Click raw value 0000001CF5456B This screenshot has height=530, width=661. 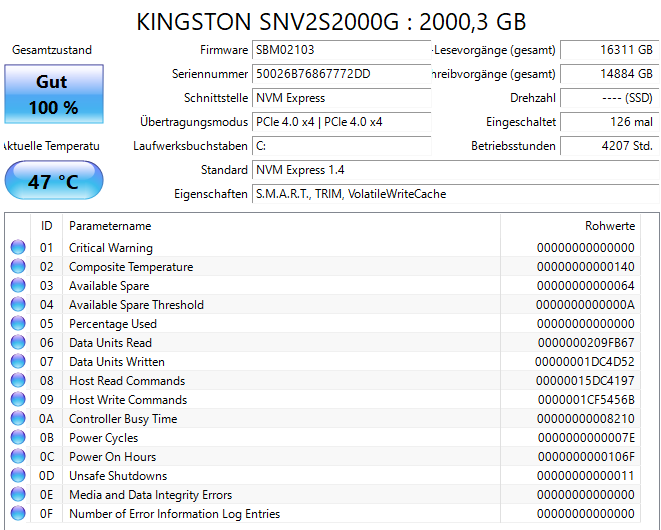coord(586,400)
